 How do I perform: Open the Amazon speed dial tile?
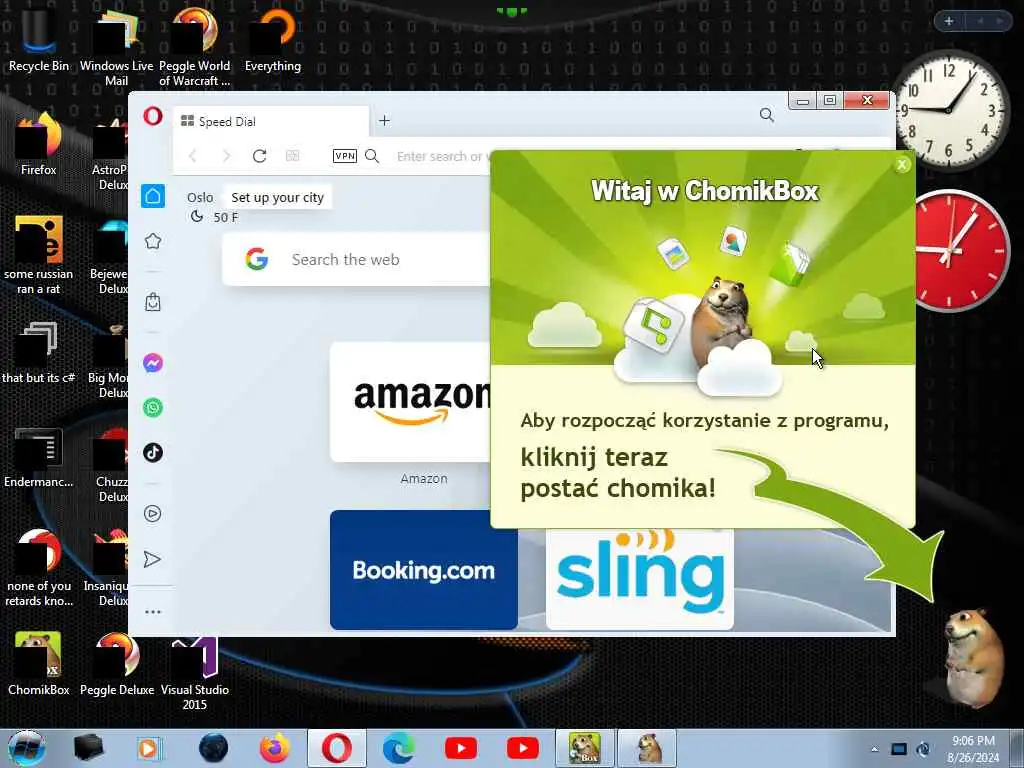coord(410,402)
